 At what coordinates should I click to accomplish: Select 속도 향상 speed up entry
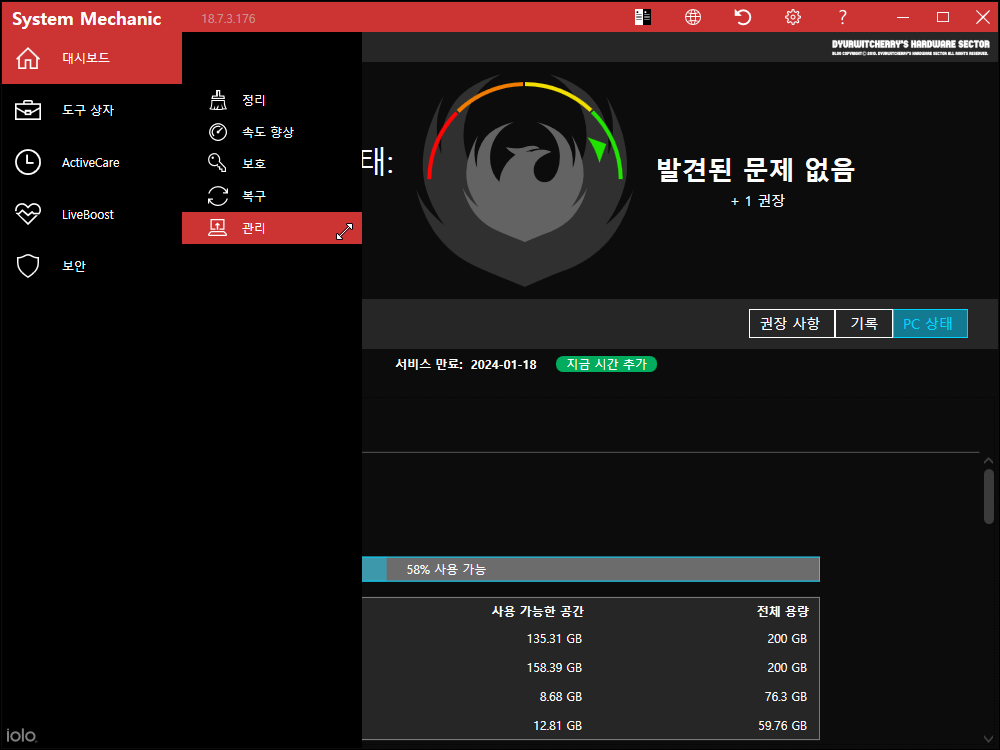point(272,132)
